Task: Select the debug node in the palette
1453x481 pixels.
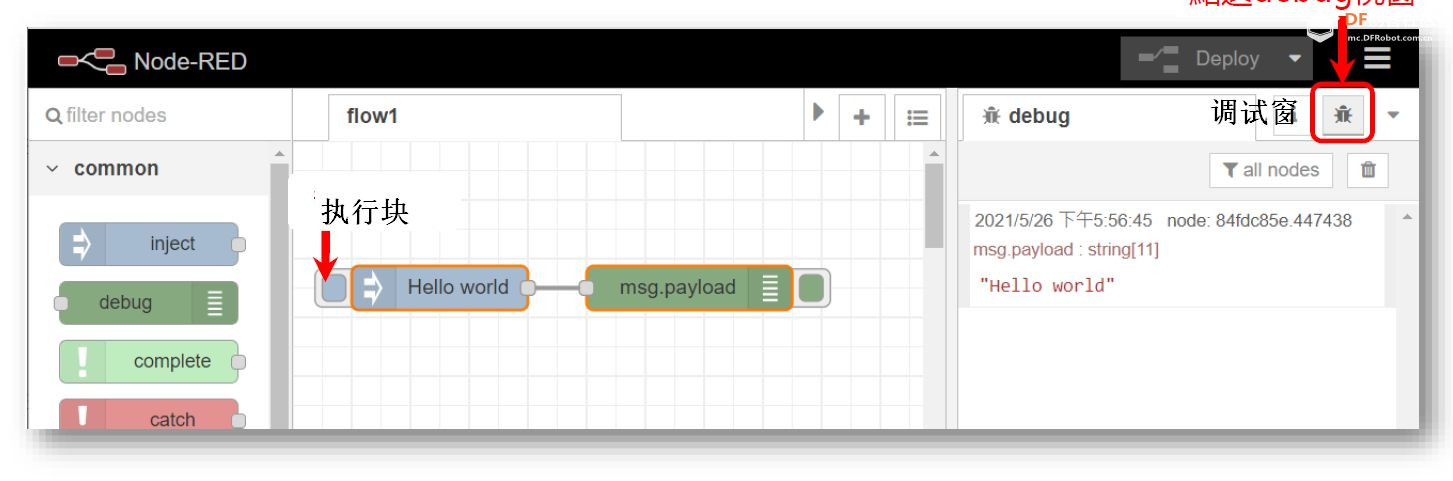Action: (148, 302)
